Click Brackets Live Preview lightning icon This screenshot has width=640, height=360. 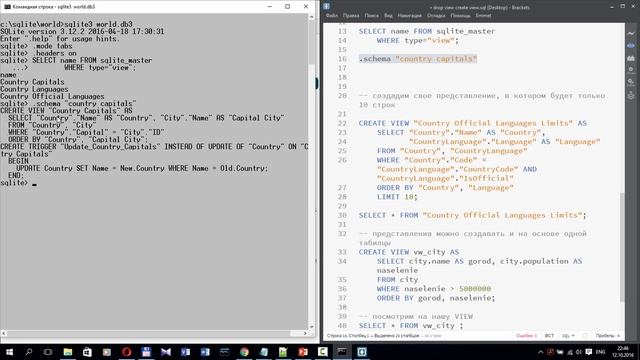pyautogui.click(x=631, y=33)
